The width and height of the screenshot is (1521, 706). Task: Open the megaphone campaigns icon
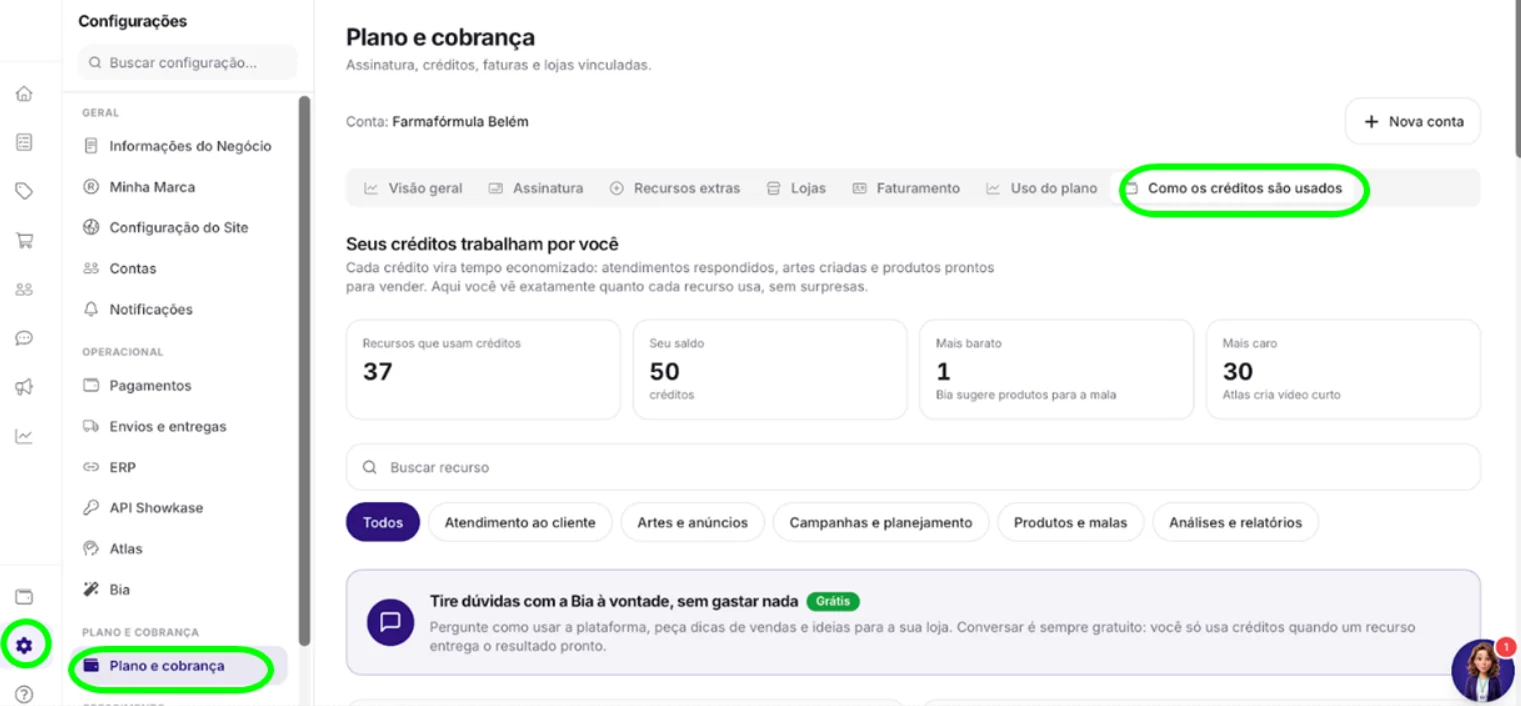pos(24,387)
